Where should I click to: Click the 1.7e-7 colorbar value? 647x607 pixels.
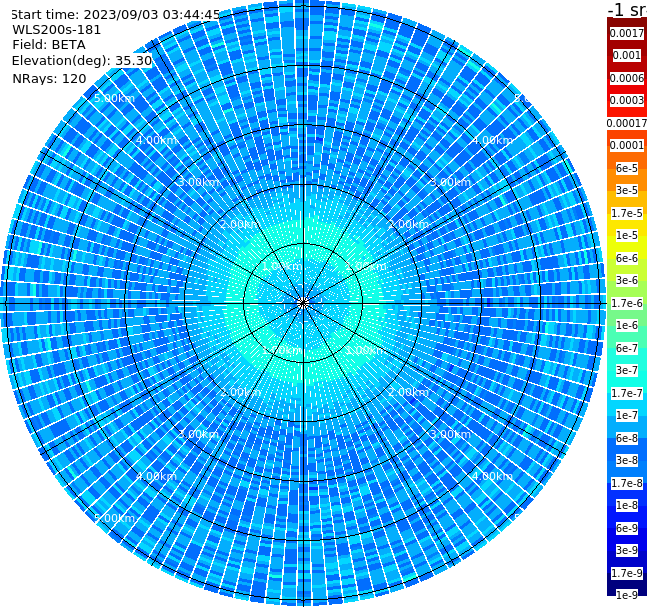(627, 393)
